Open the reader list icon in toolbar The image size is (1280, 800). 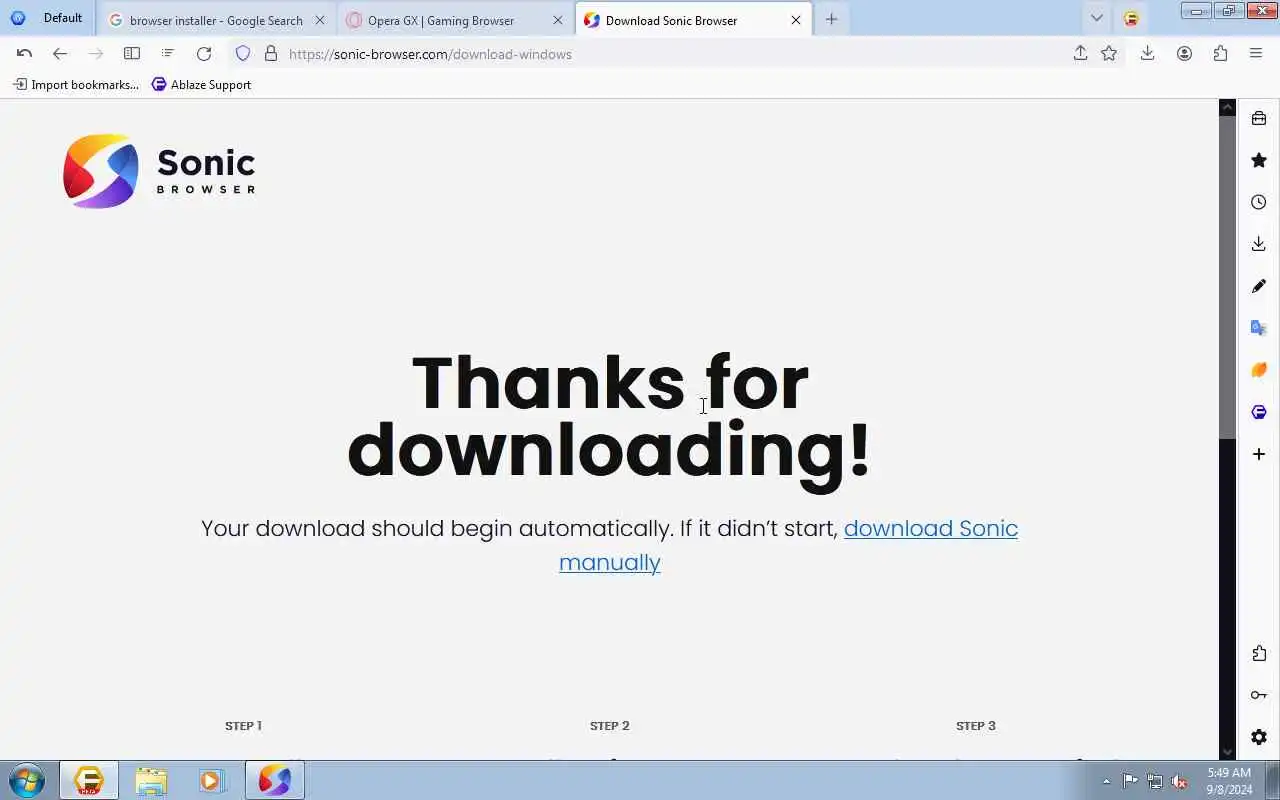point(167,54)
